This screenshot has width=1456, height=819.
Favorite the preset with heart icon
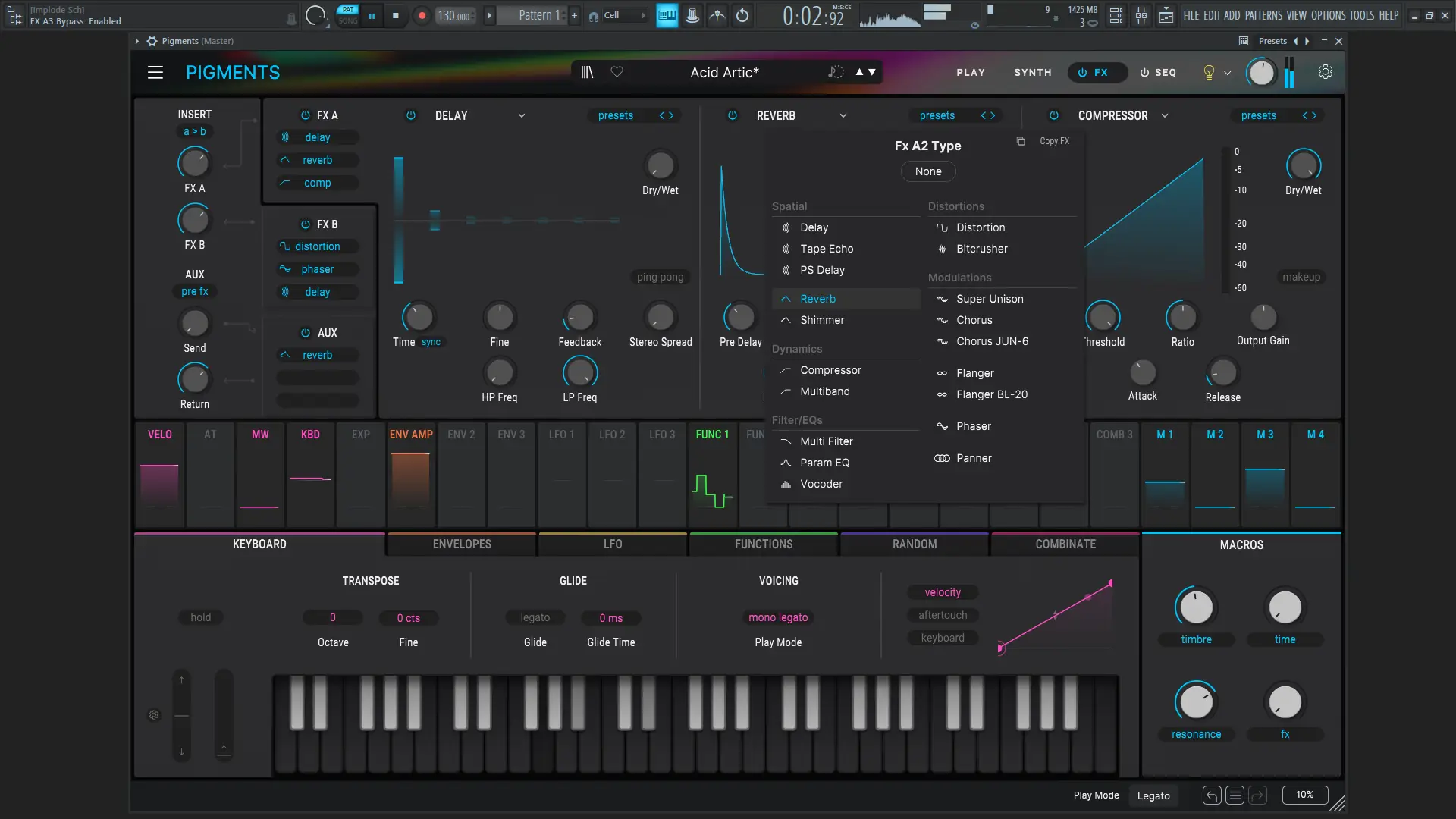(x=617, y=72)
